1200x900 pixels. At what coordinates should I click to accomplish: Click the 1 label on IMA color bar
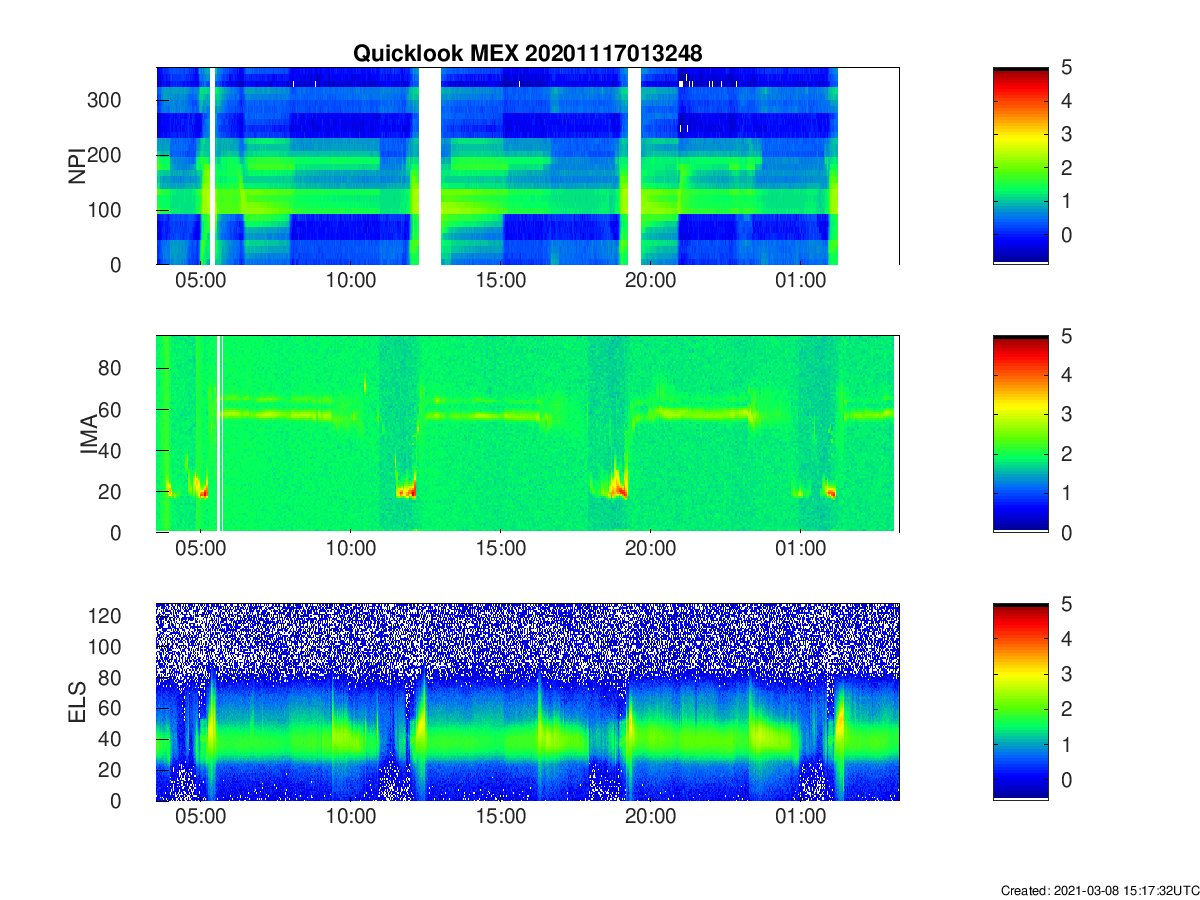click(x=1067, y=493)
